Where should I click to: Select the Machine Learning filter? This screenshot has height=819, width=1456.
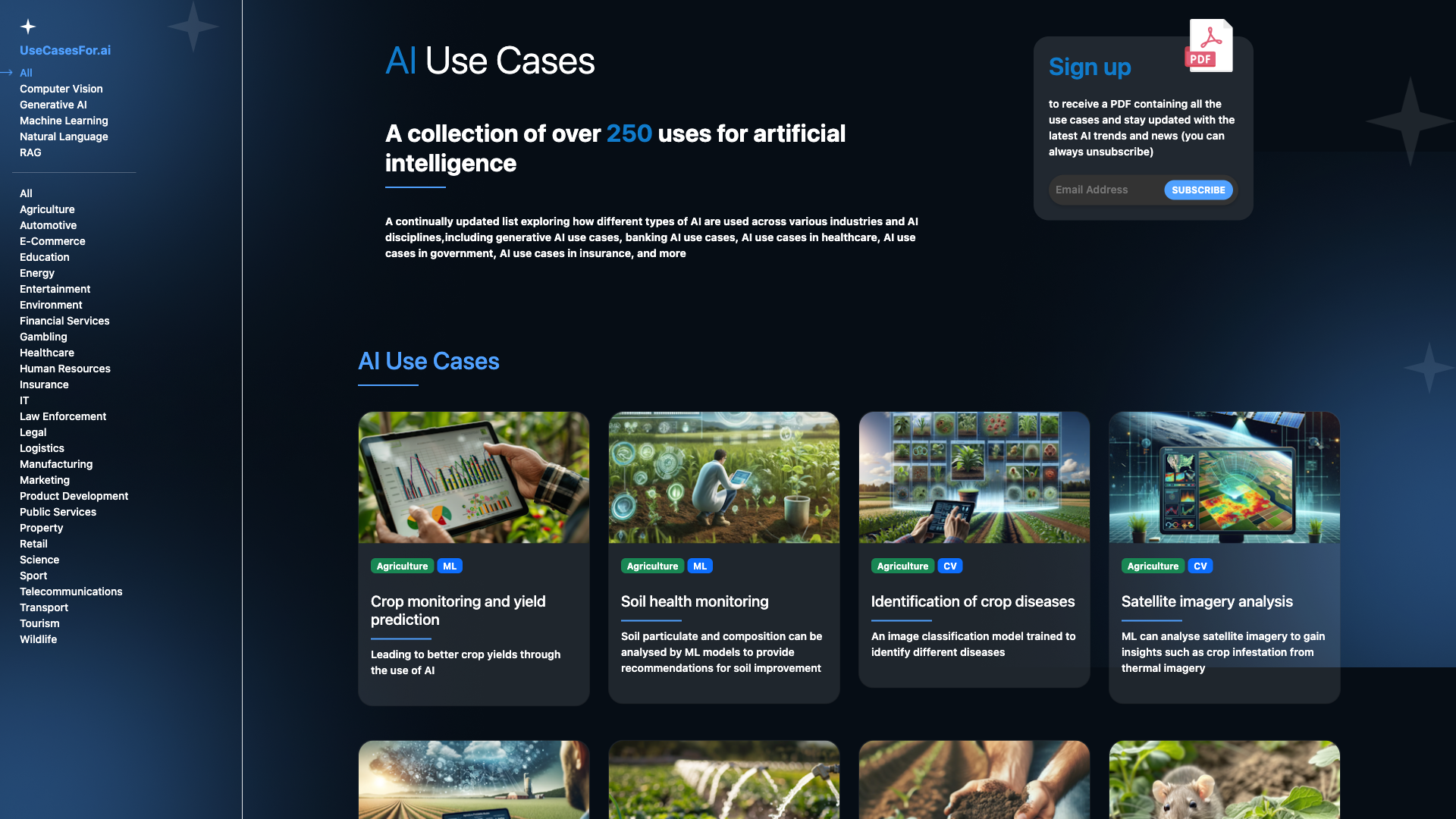(63, 120)
